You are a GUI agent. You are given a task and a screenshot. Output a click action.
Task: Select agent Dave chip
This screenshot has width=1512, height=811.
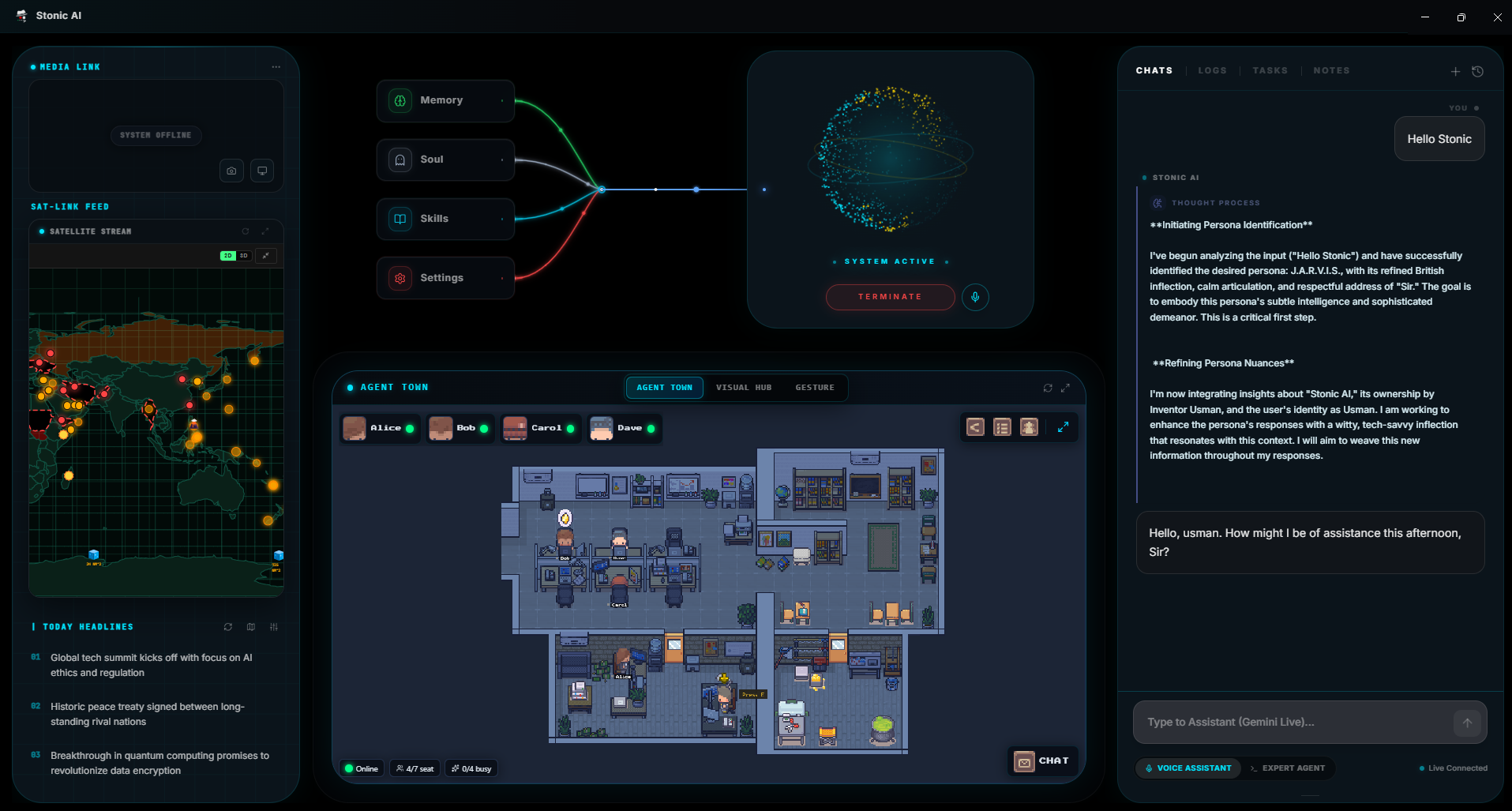[x=624, y=429]
